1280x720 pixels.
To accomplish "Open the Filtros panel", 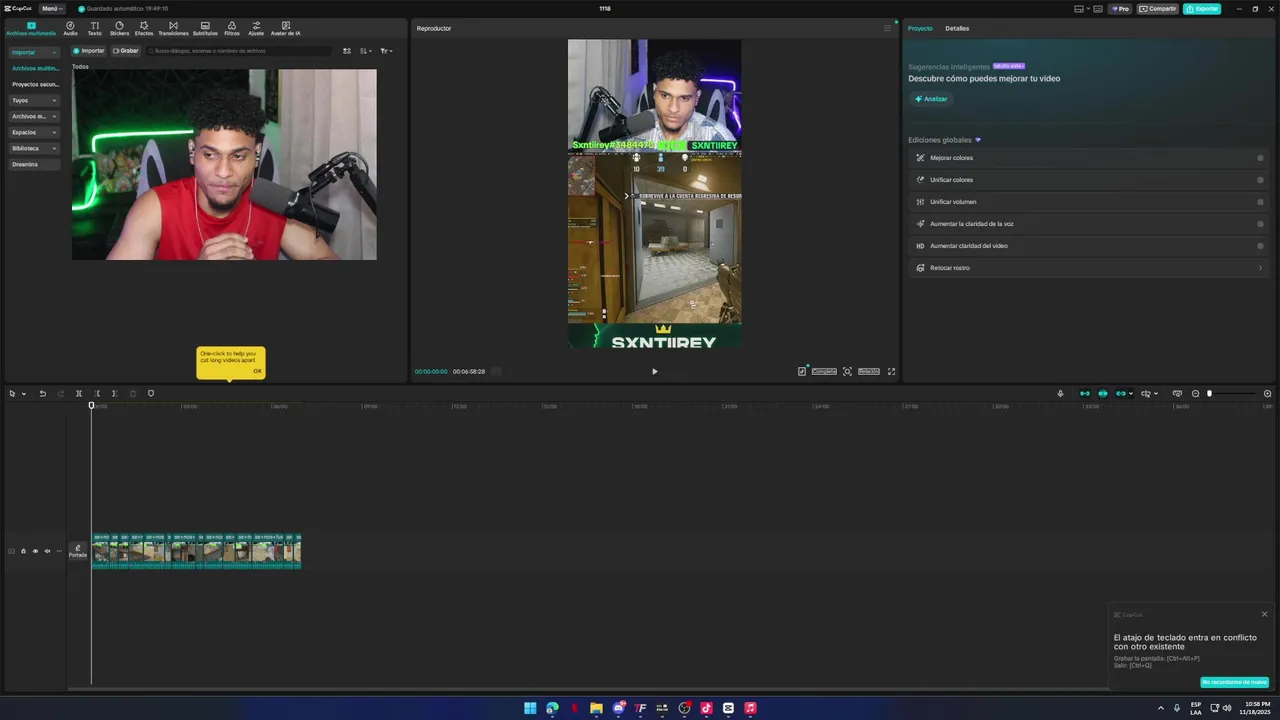I will tap(232, 28).
